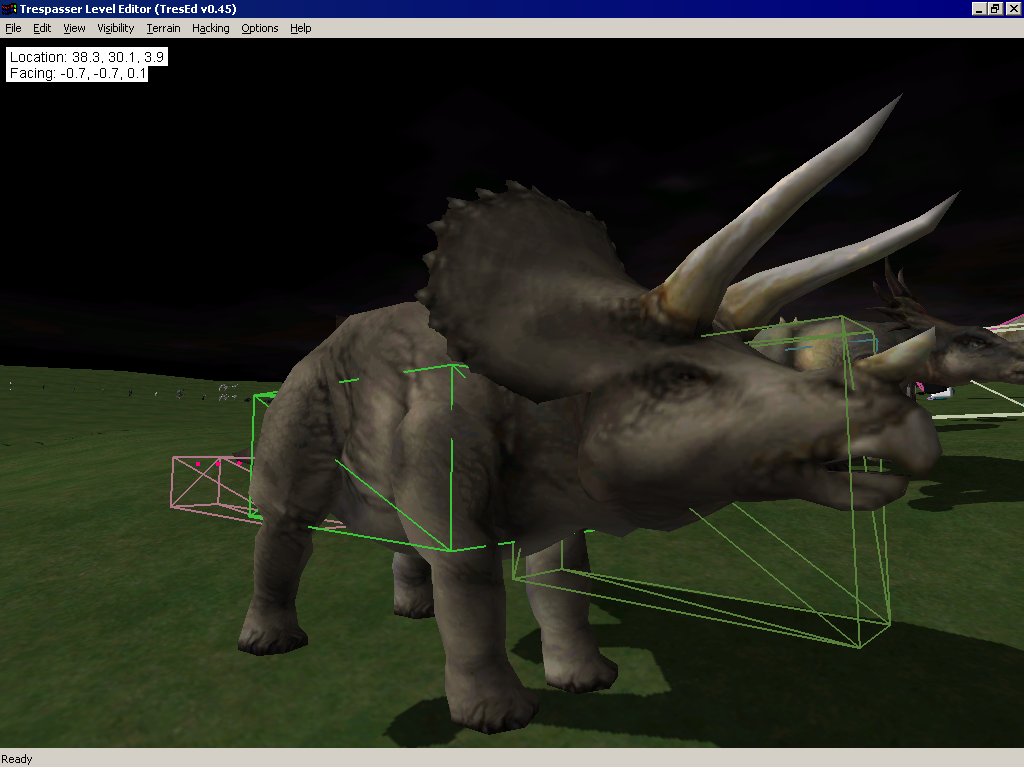Minimize the TresEd window

click(979, 8)
